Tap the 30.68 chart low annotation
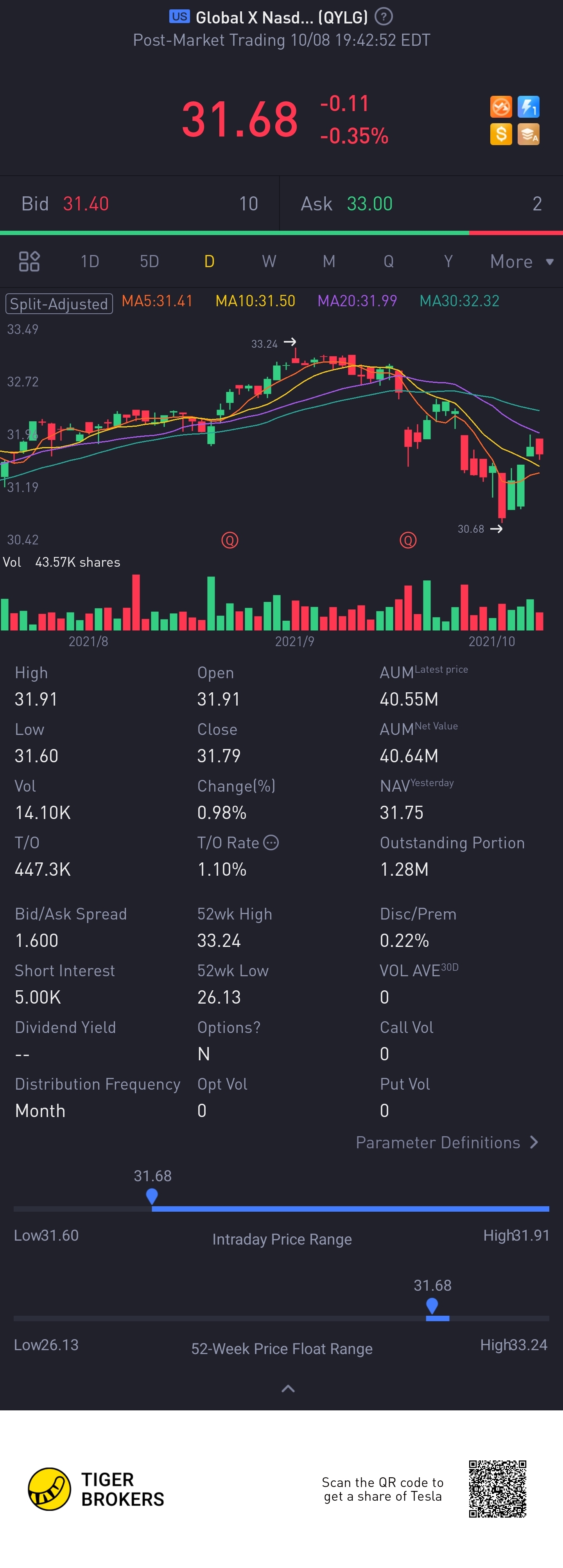Viewport: 563px width, 1568px height. (480, 529)
